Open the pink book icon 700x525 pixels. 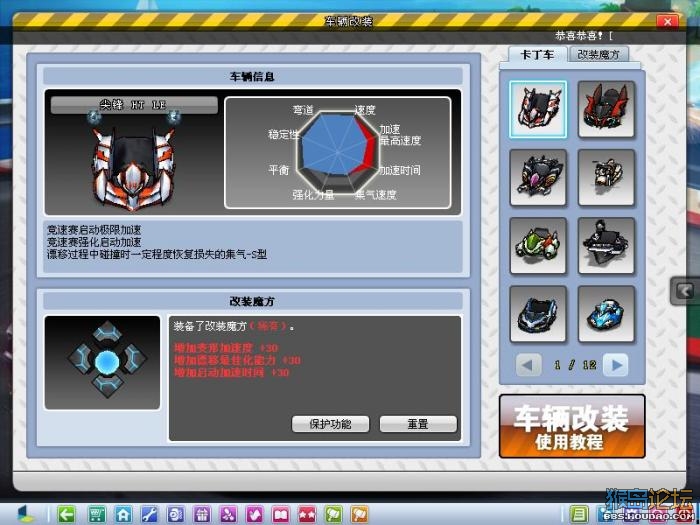[281, 515]
